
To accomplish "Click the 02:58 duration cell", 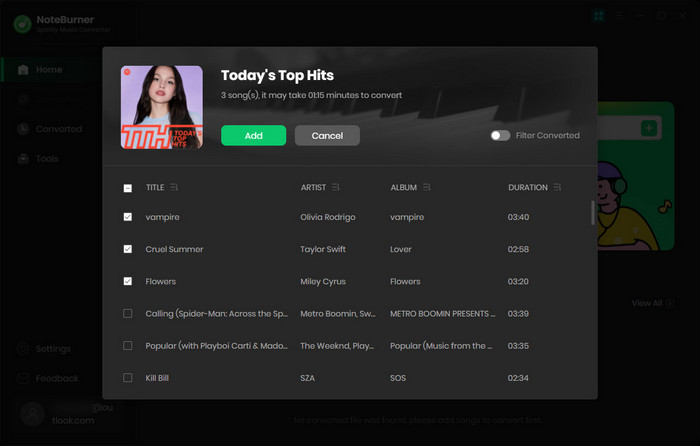I will point(518,249).
